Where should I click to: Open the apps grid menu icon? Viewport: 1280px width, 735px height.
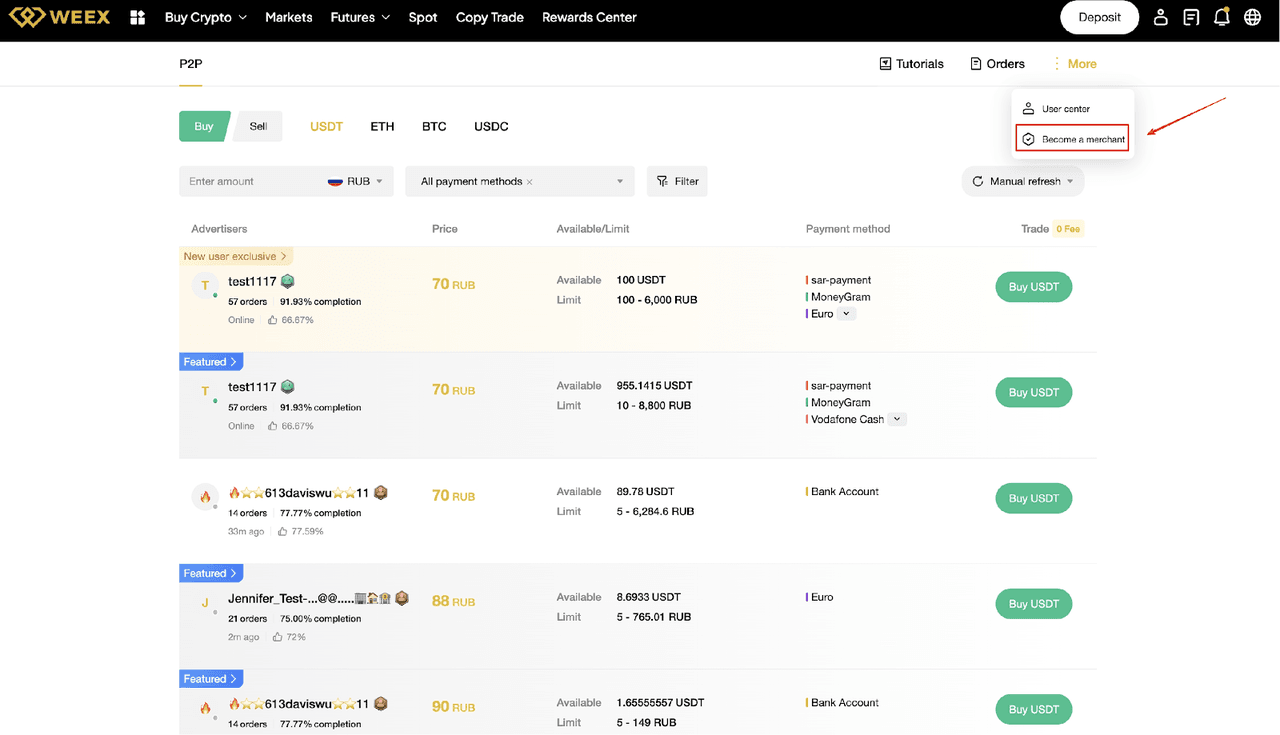(x=138, y=17)
